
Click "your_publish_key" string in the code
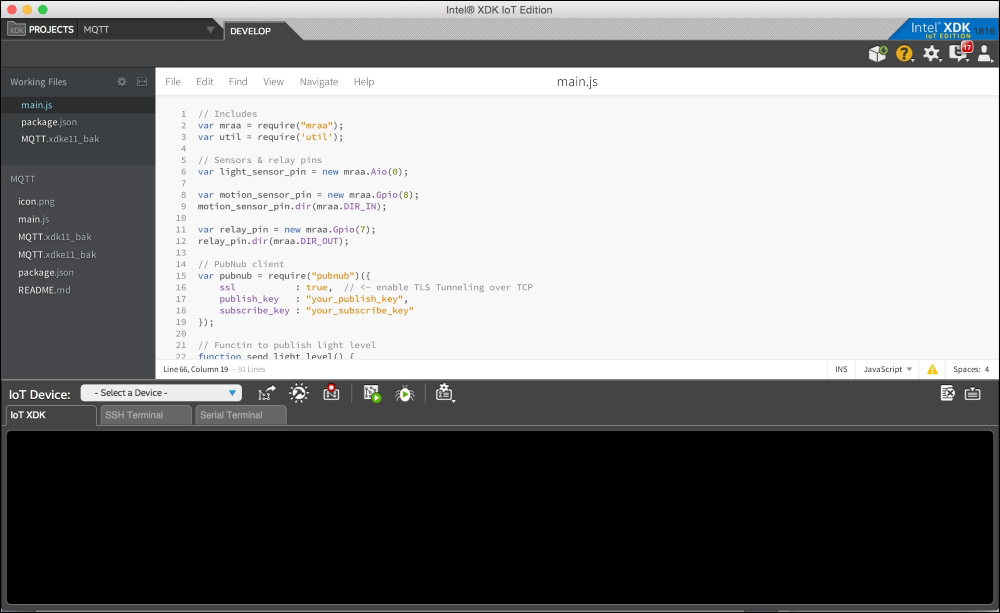click(355, 299)
